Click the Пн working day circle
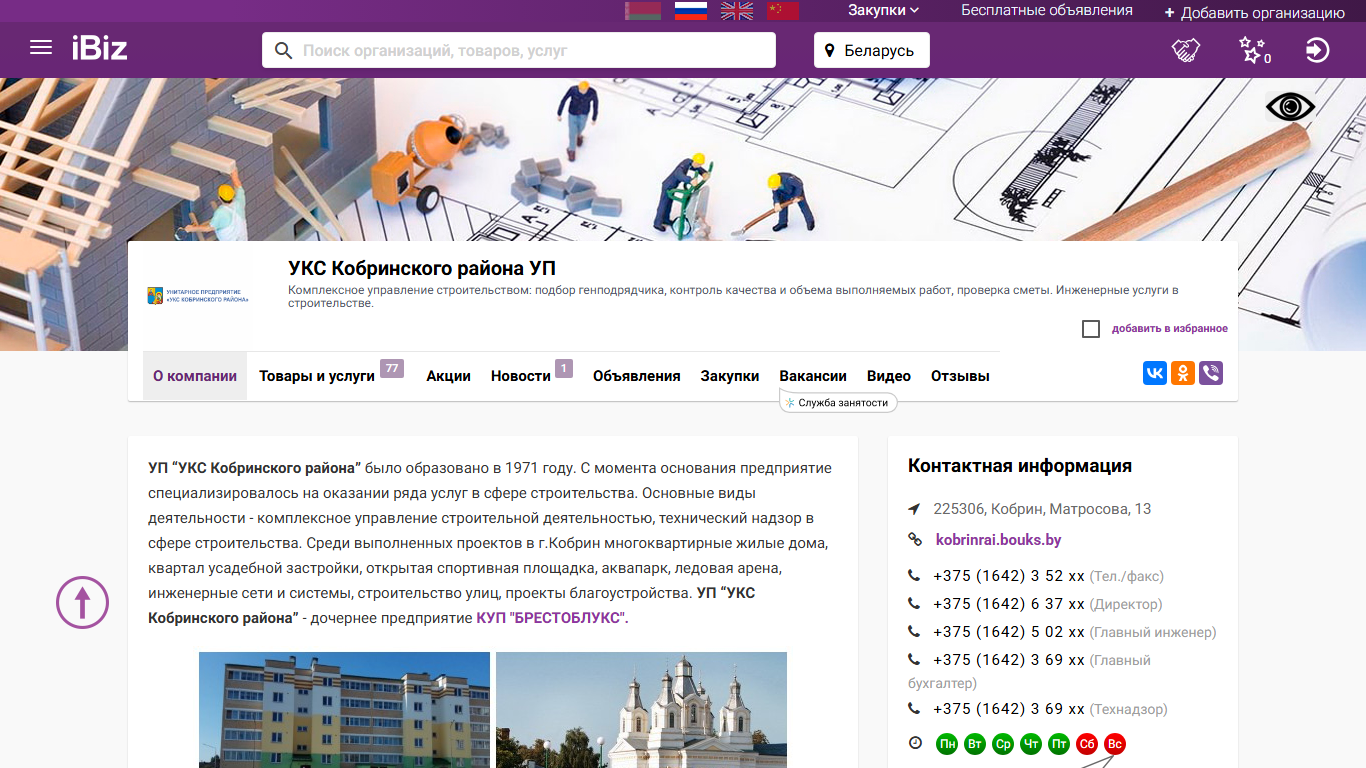 [x=947, y=744]
